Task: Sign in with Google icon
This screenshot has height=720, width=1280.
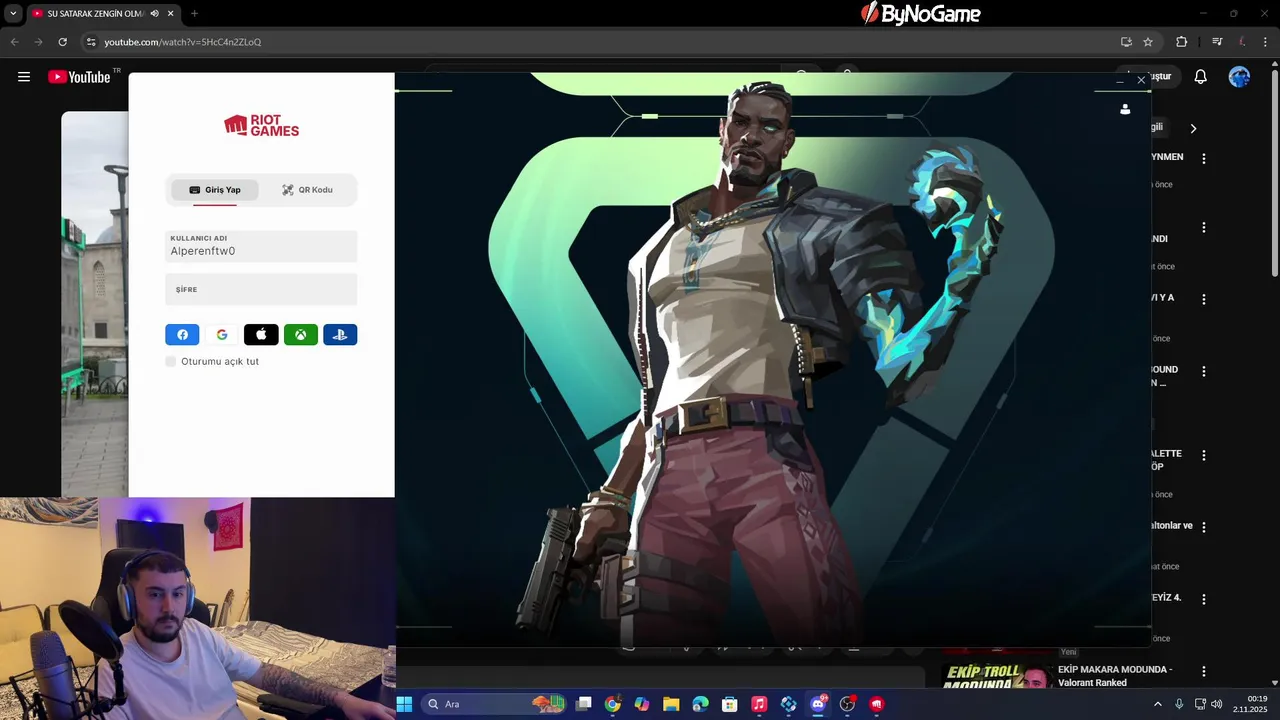Action: [x=222, y=335]
